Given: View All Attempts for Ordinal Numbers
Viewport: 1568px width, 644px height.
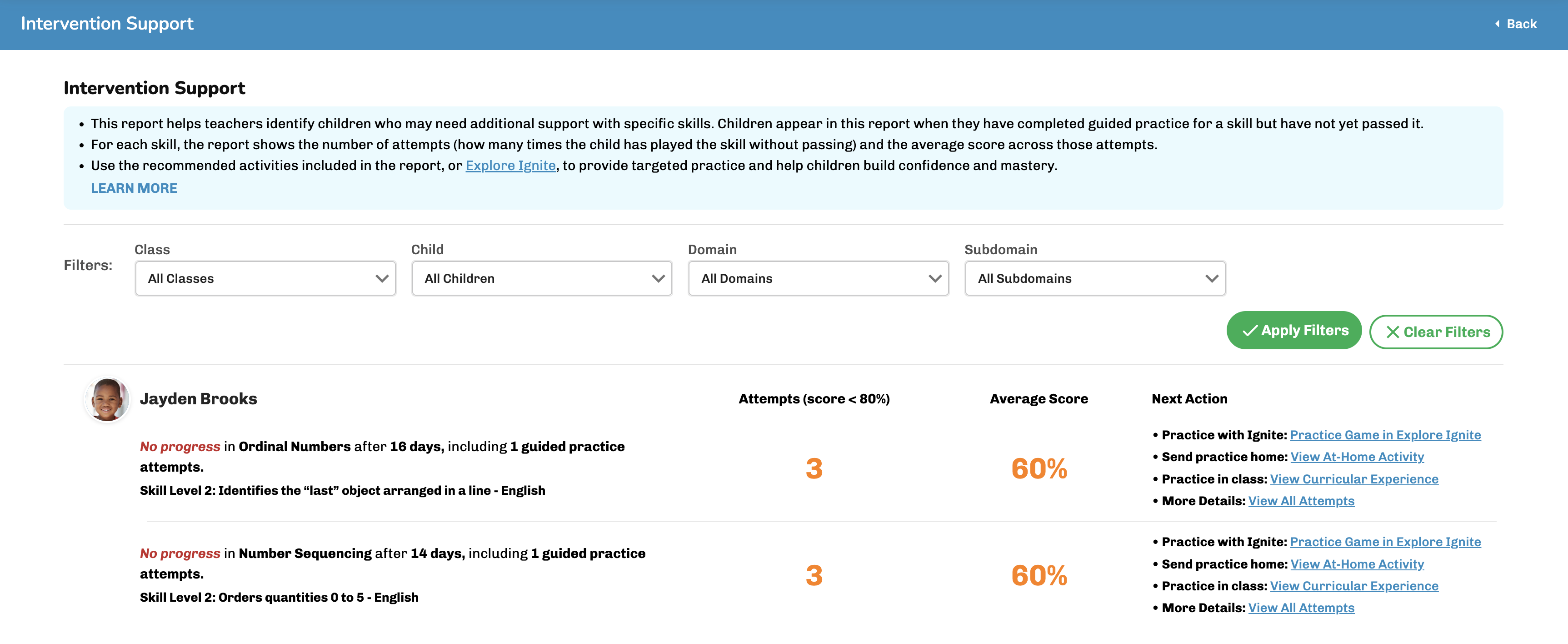Looking at the screenshot, I should (x=1301, y=501).
